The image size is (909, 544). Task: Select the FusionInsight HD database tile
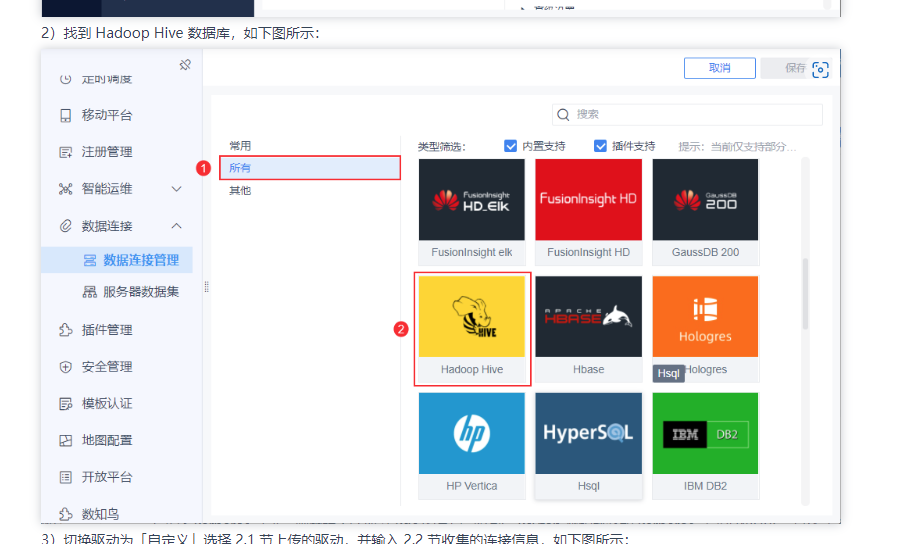coord(588,211)
